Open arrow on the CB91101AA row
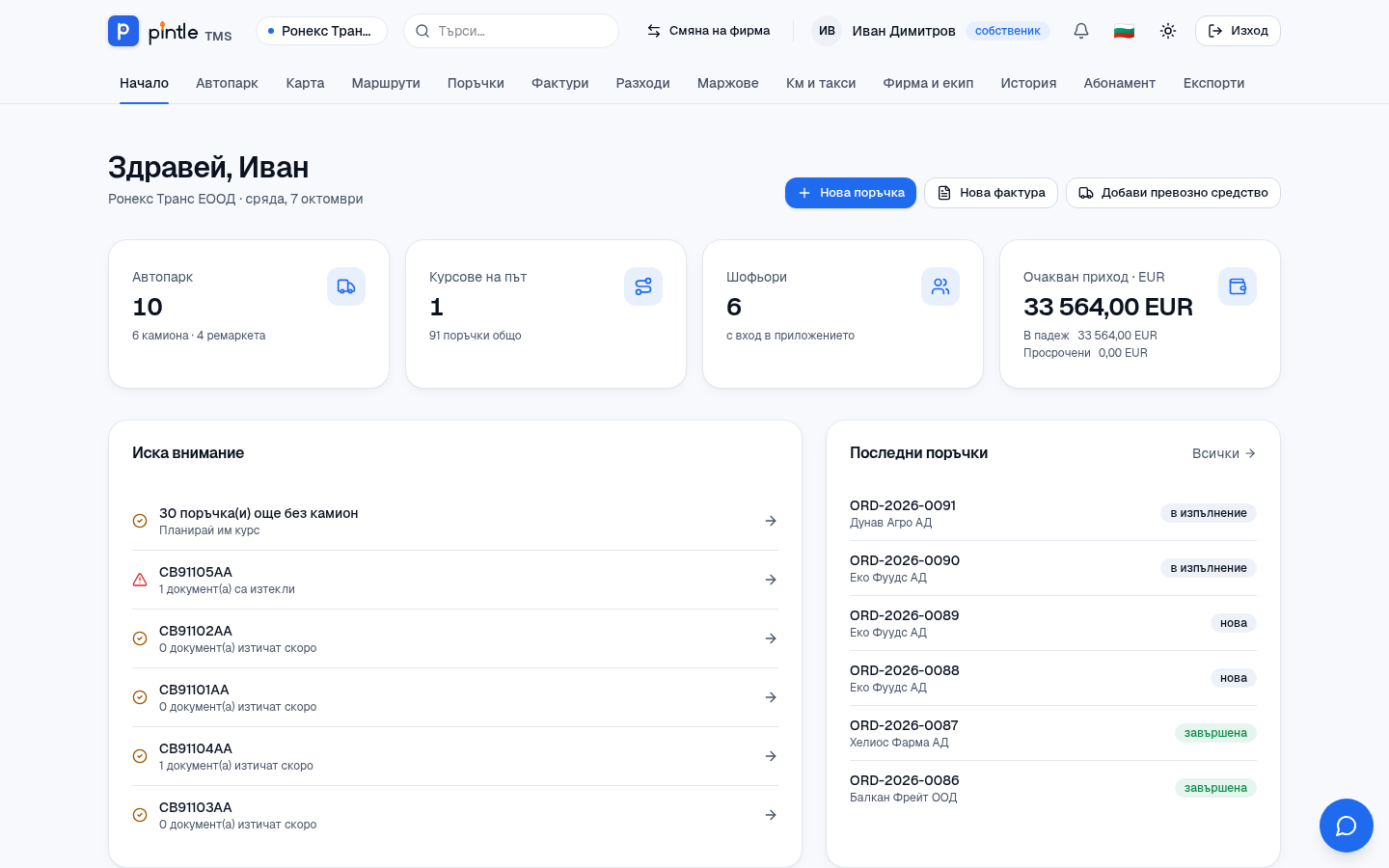 771,697
